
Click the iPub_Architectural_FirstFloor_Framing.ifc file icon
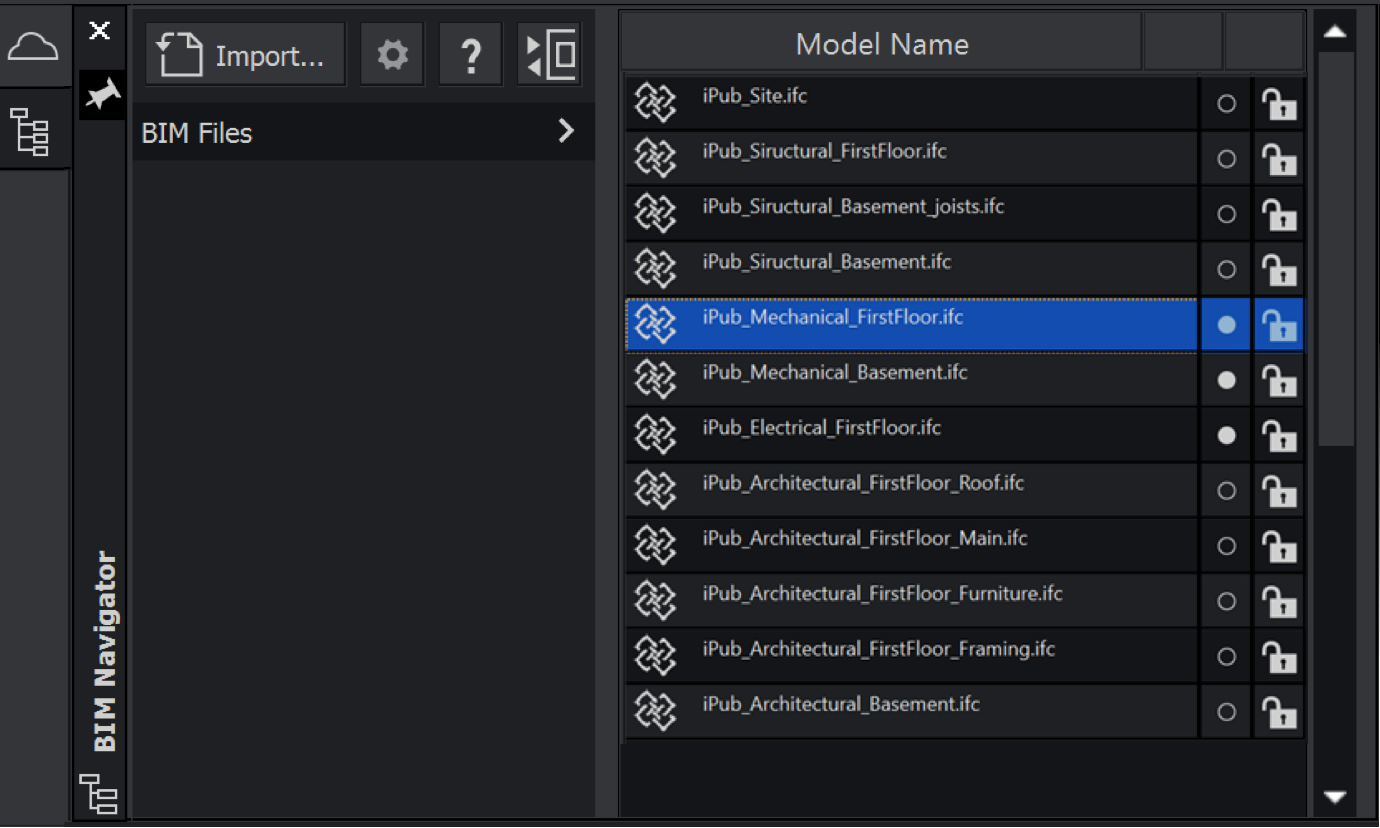pos(656,656)
